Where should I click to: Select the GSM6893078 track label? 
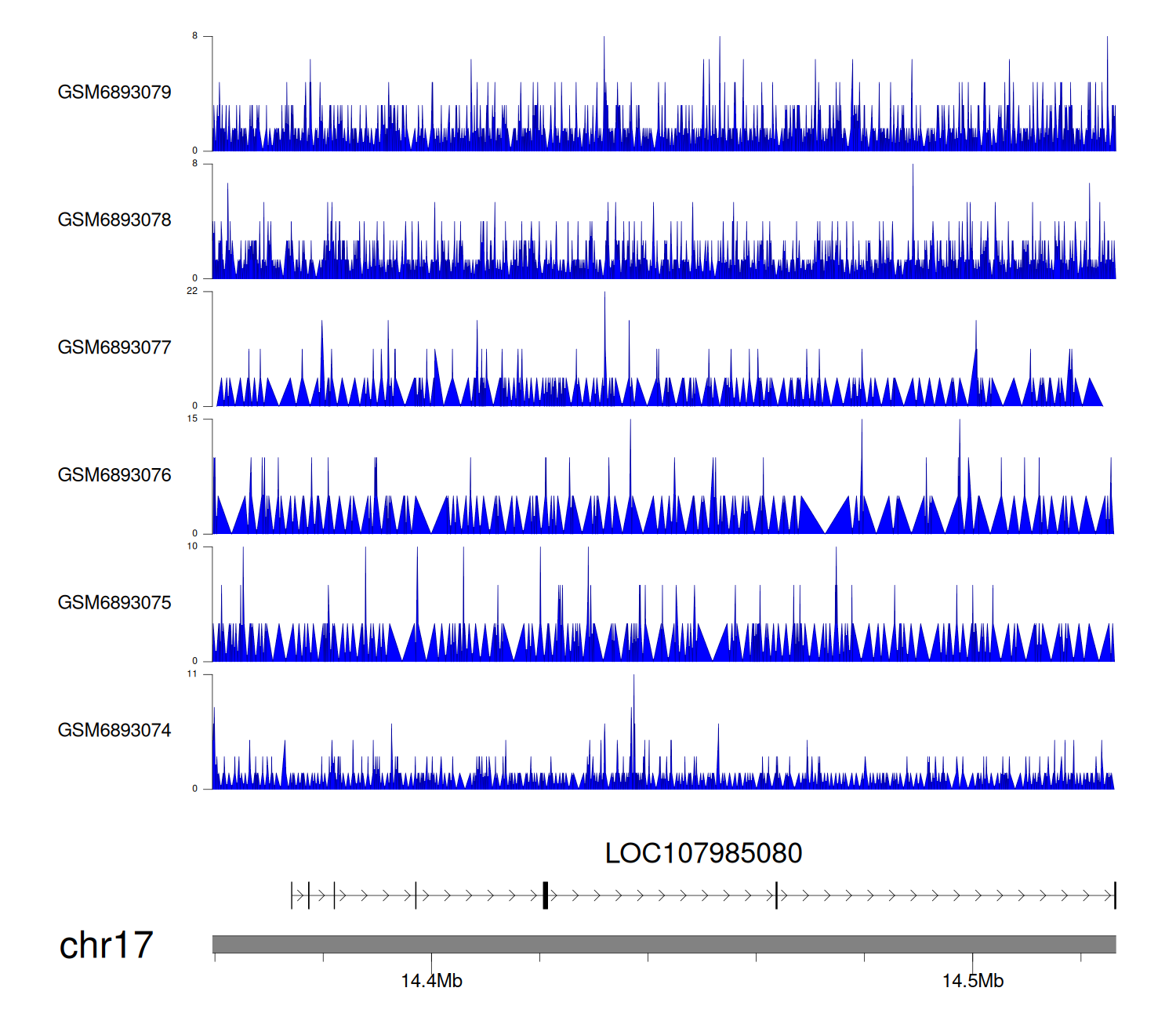click(x=114, y=220)
